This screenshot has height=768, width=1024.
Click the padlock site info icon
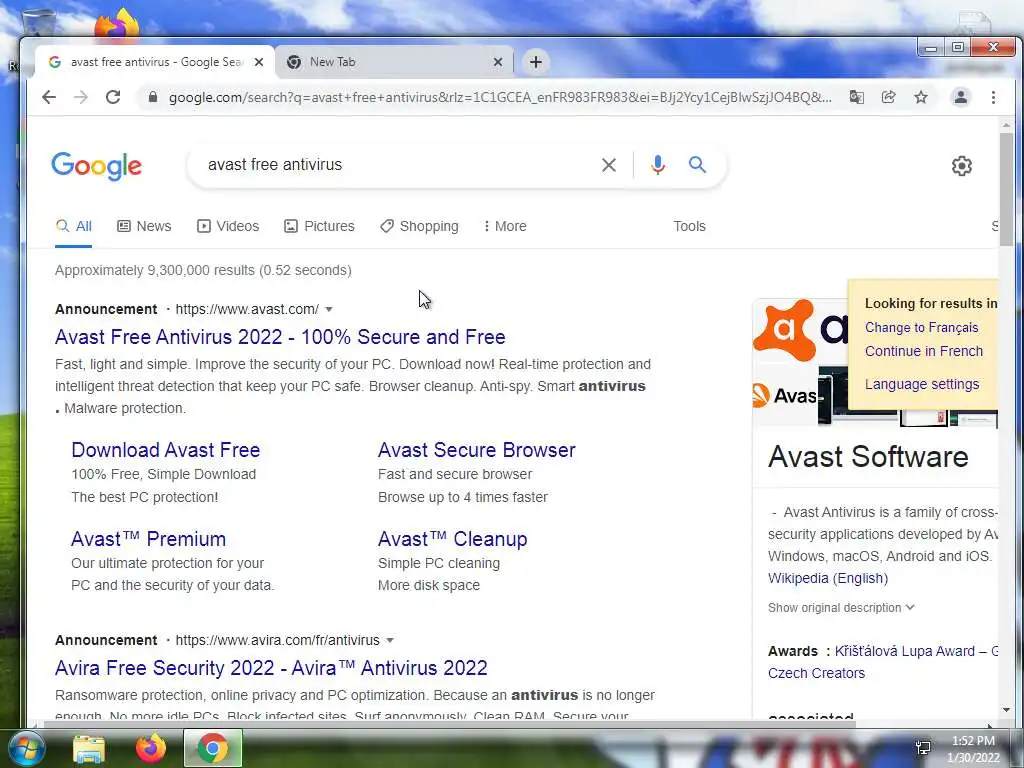pyautogui.click(x=153, y=97)
